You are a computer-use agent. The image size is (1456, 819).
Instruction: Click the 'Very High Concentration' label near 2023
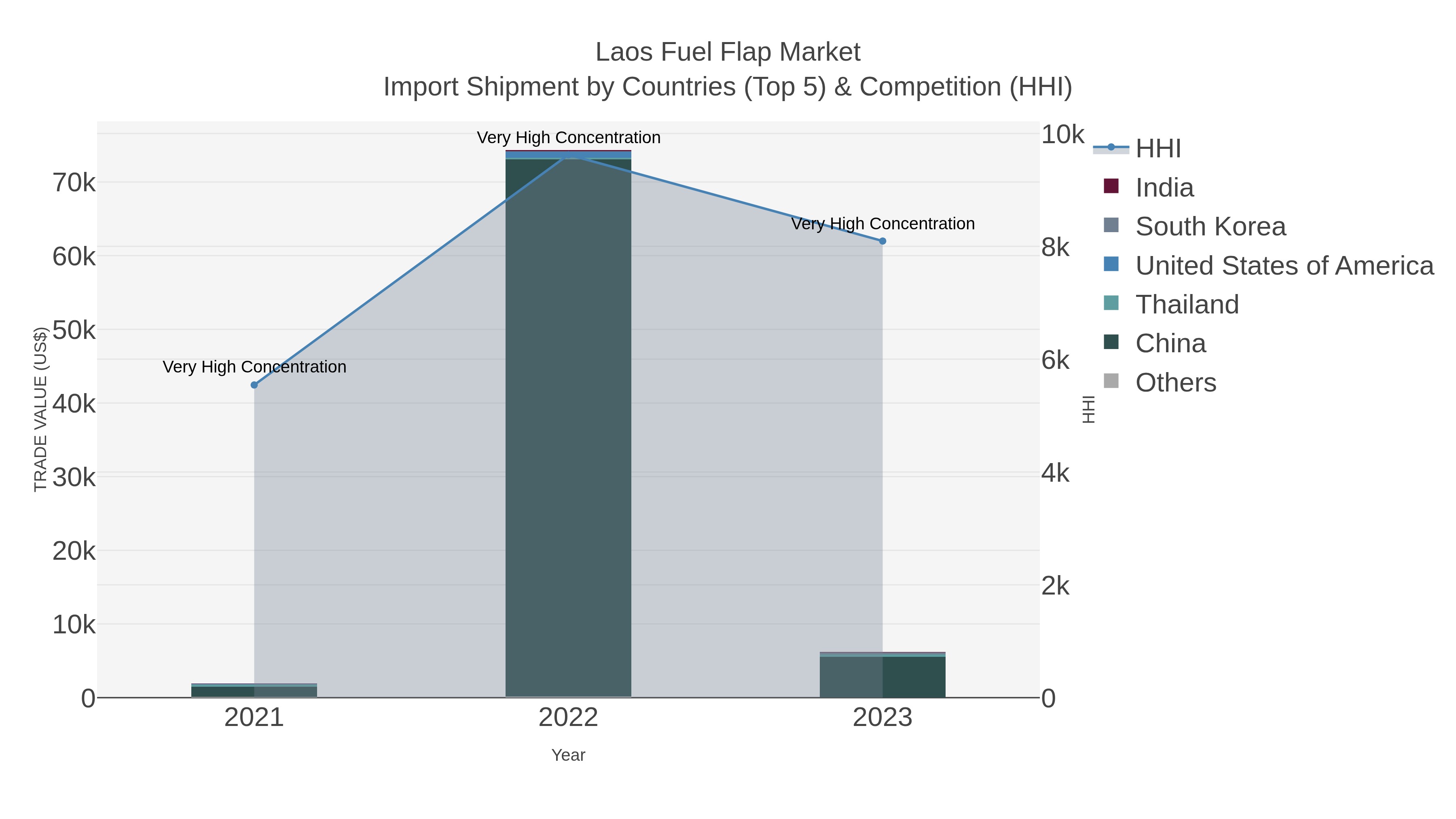(x=883, y=224)
